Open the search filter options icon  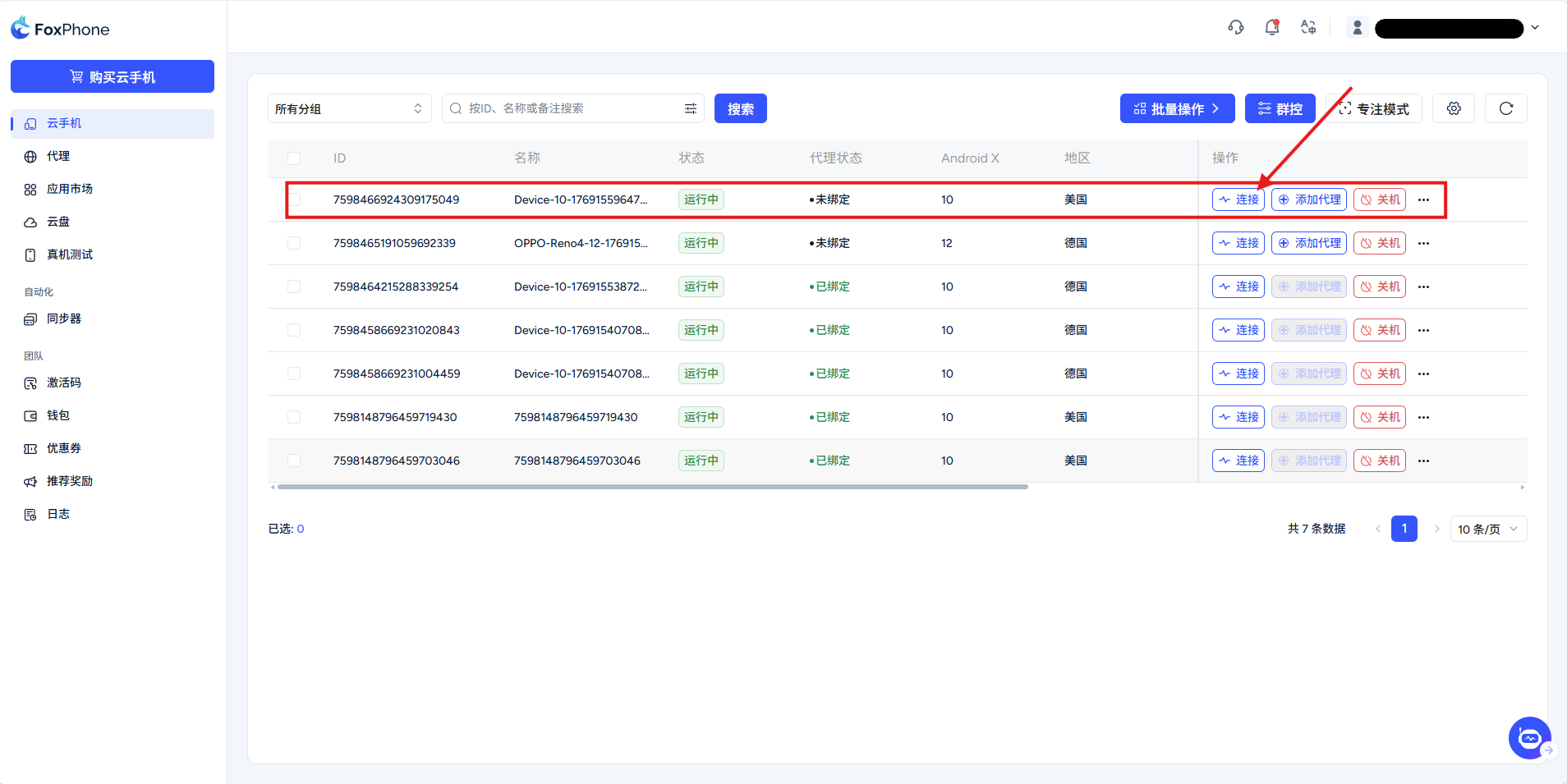pos(690,108)
